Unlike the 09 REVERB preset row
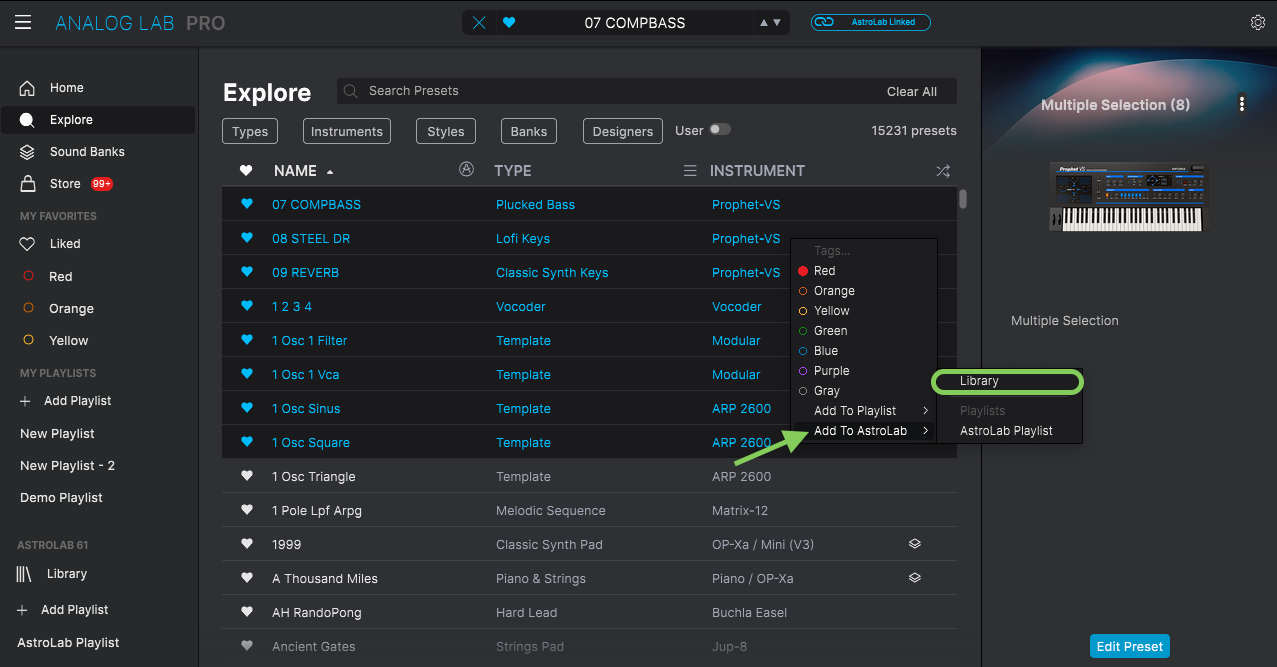 247,272
